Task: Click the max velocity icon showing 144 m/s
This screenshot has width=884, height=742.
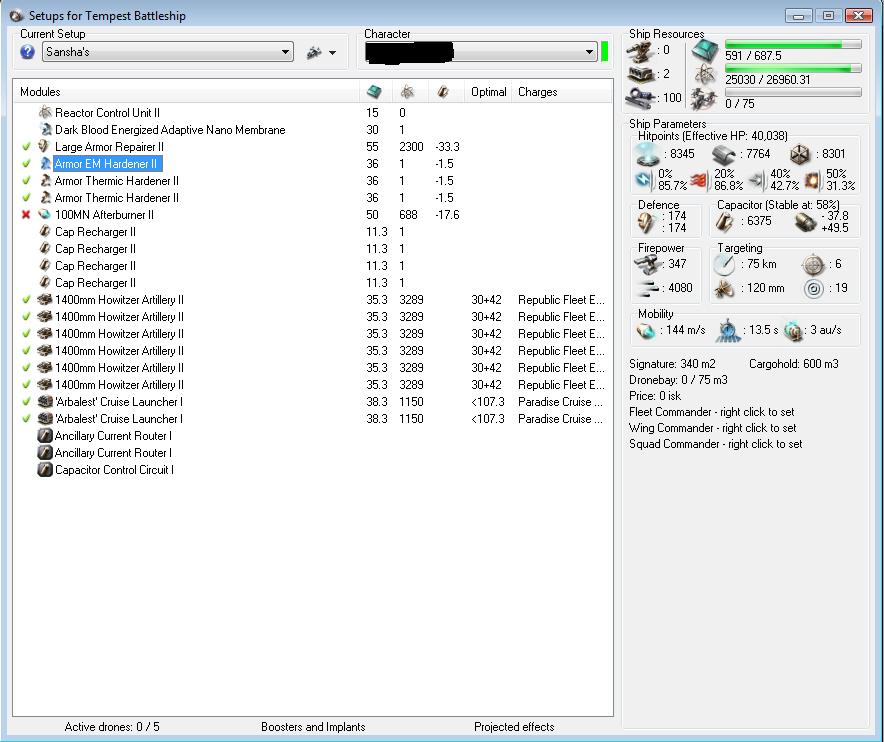Action: 646,330
